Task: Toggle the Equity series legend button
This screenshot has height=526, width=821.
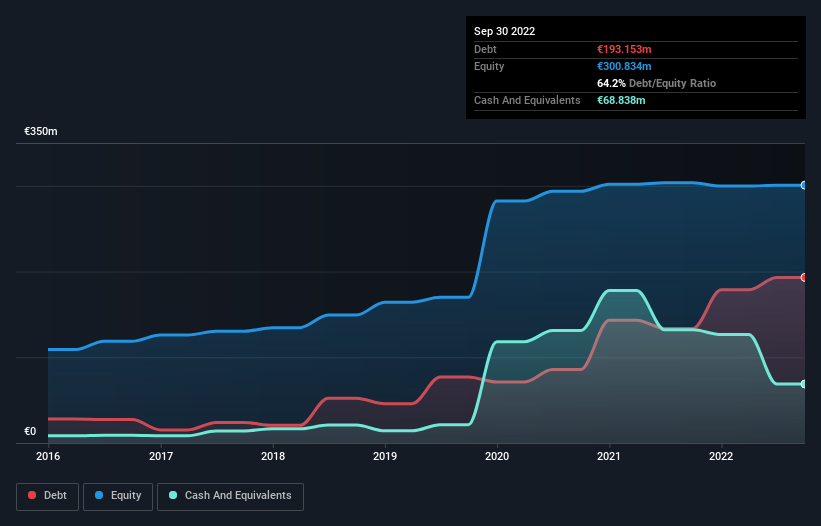Action: [118, 496]
